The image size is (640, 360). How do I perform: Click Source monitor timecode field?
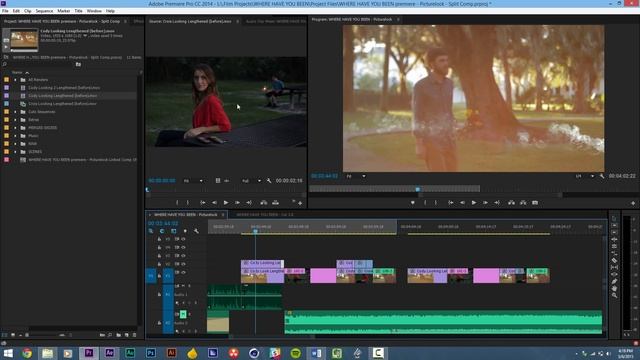coord(162,180)
